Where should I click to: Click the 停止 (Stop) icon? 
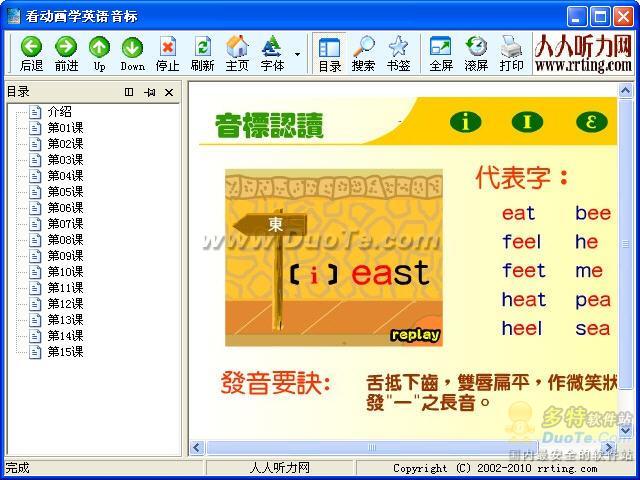click(x=167, y=47)
